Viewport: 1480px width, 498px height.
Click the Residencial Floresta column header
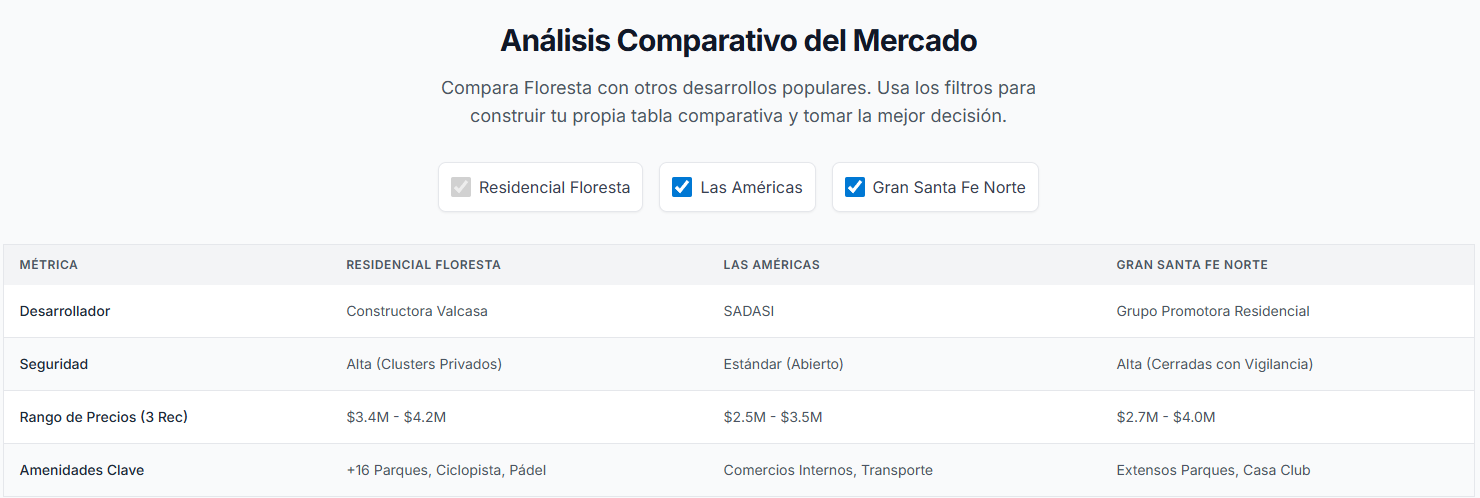coord(423,265)
